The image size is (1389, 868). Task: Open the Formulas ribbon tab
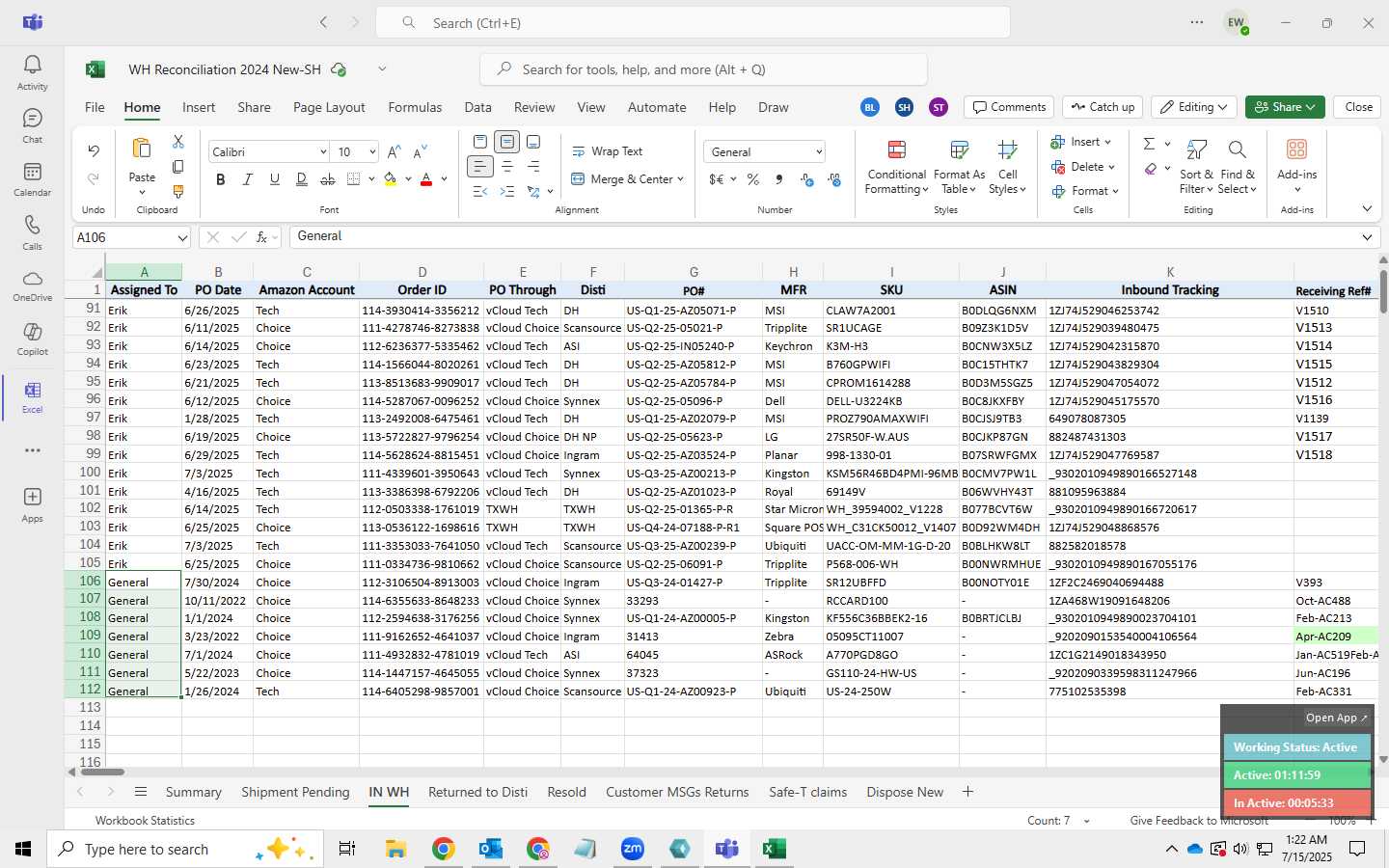(x=415, y=107)
